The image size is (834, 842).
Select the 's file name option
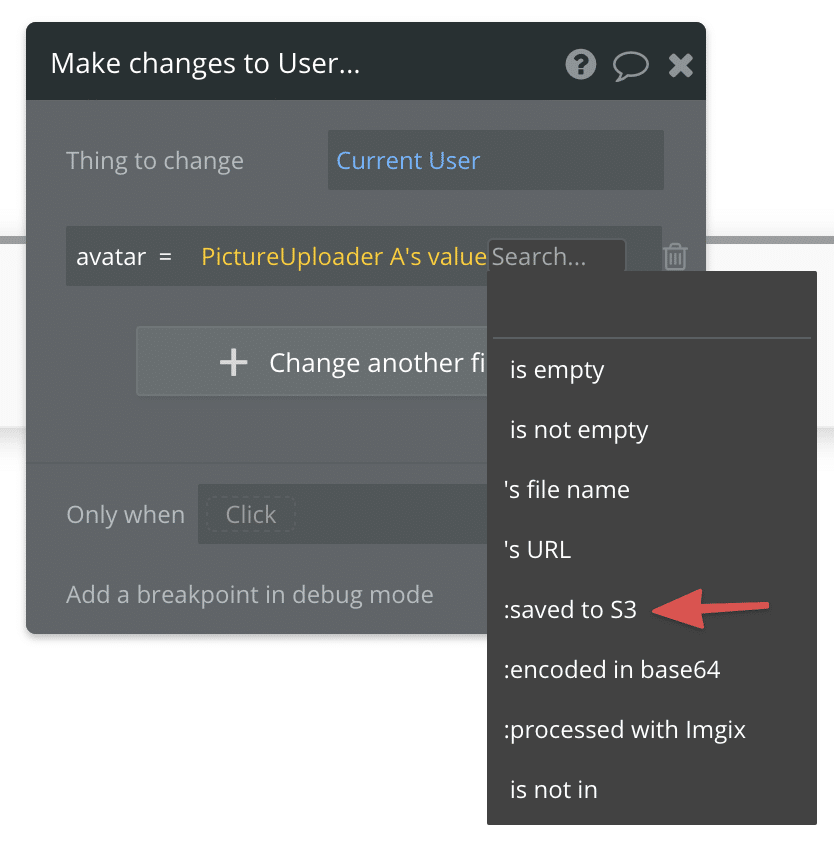(x=567, y=490)
